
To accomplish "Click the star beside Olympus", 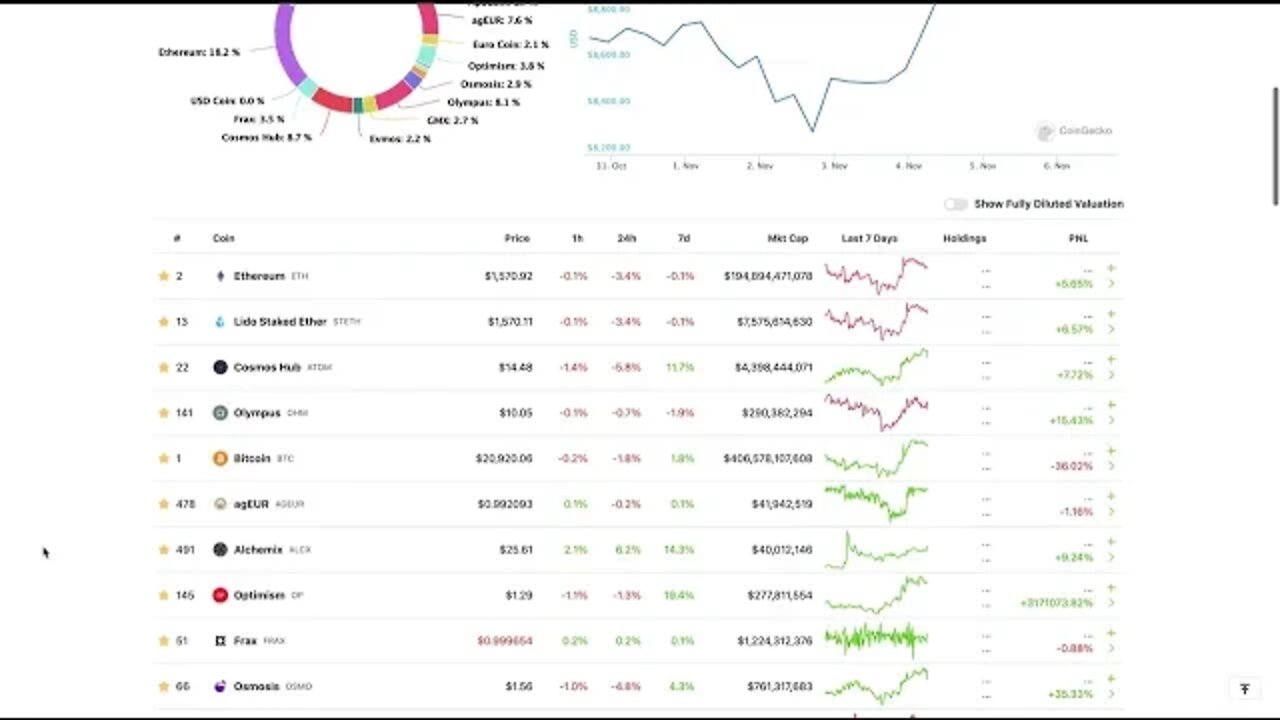I will pyautogui.click(x=163, y=413).
